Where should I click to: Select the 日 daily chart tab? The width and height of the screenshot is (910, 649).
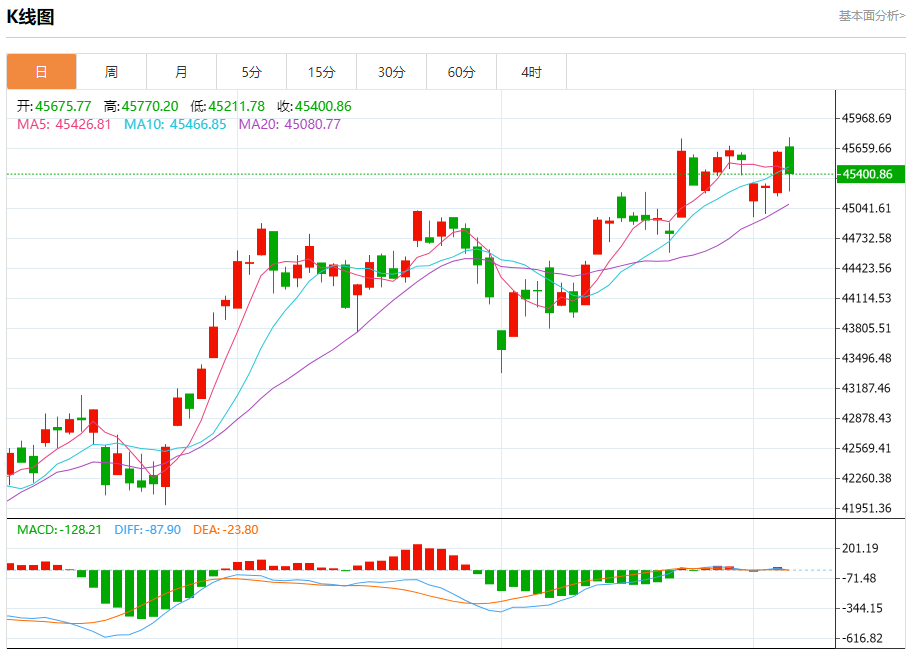(x=41, y=72)
